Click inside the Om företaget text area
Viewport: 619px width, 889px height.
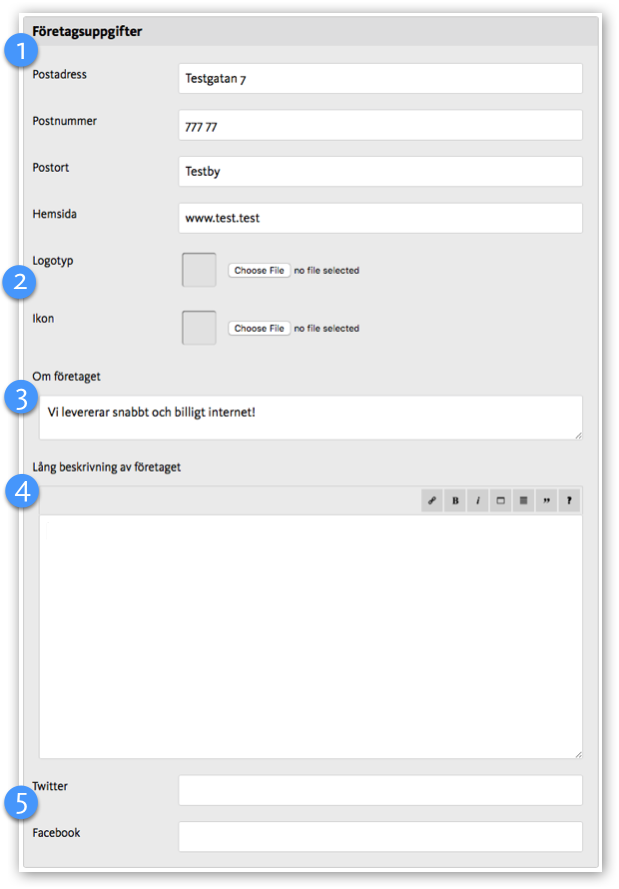[x=310, y=417]
